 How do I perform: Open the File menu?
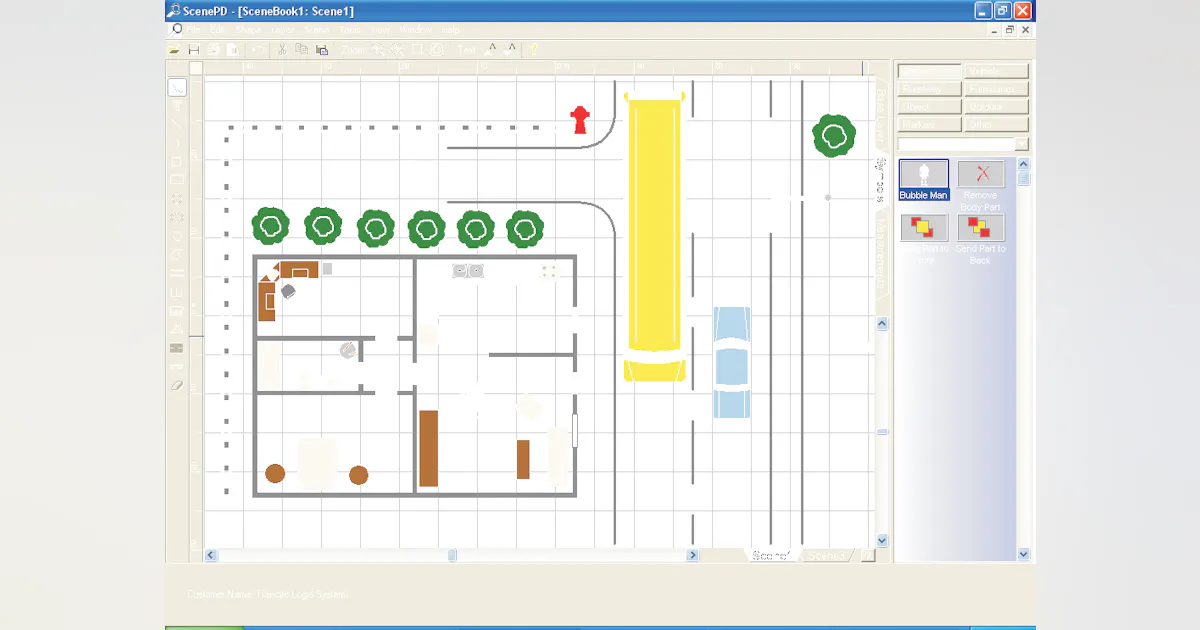[x=193, y=30]
